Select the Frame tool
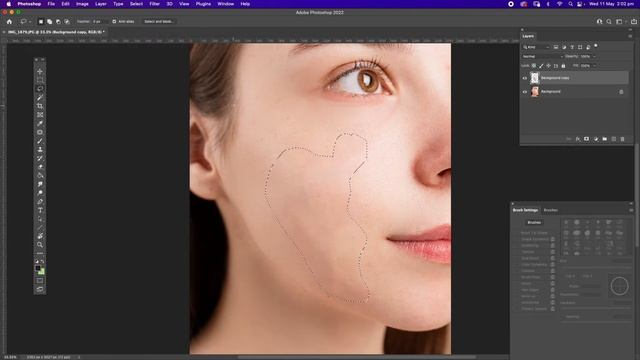Screen dimensions: 640x360 [x=40, y=115]
